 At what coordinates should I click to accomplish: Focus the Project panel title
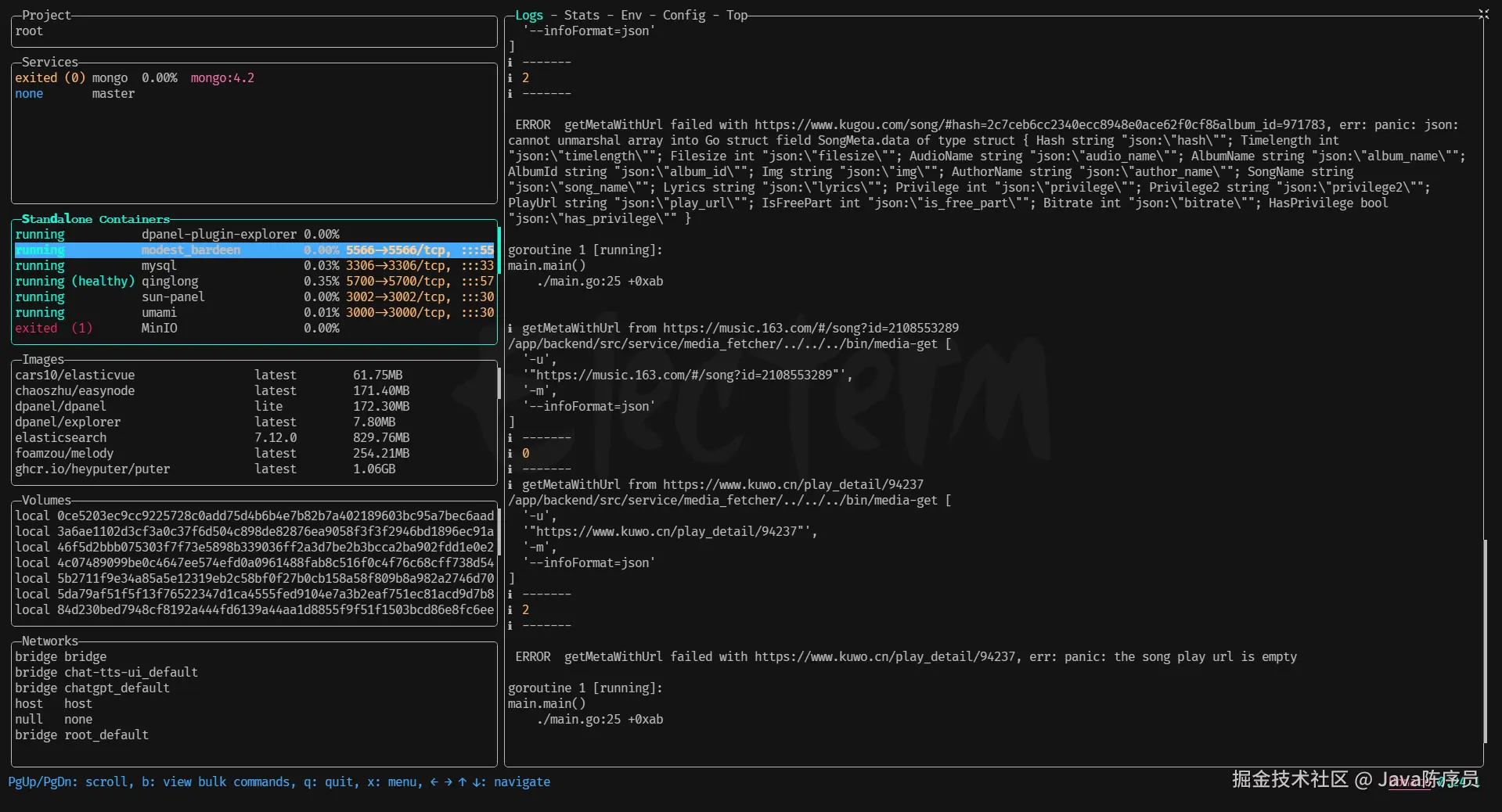pos(46,15)
